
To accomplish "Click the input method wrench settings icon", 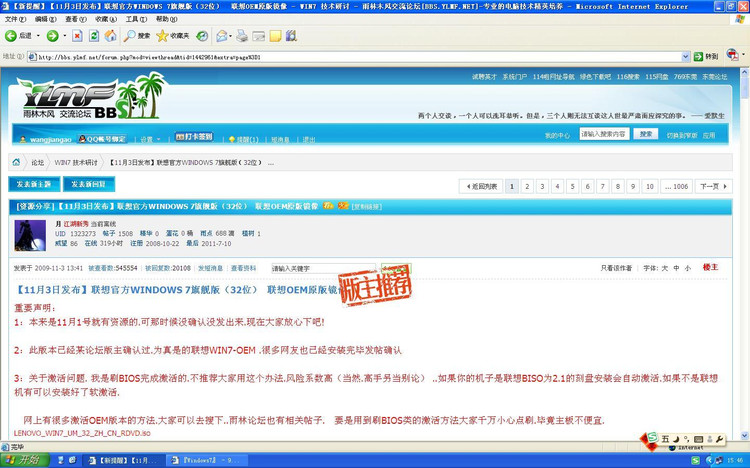I will click(719, 439).
